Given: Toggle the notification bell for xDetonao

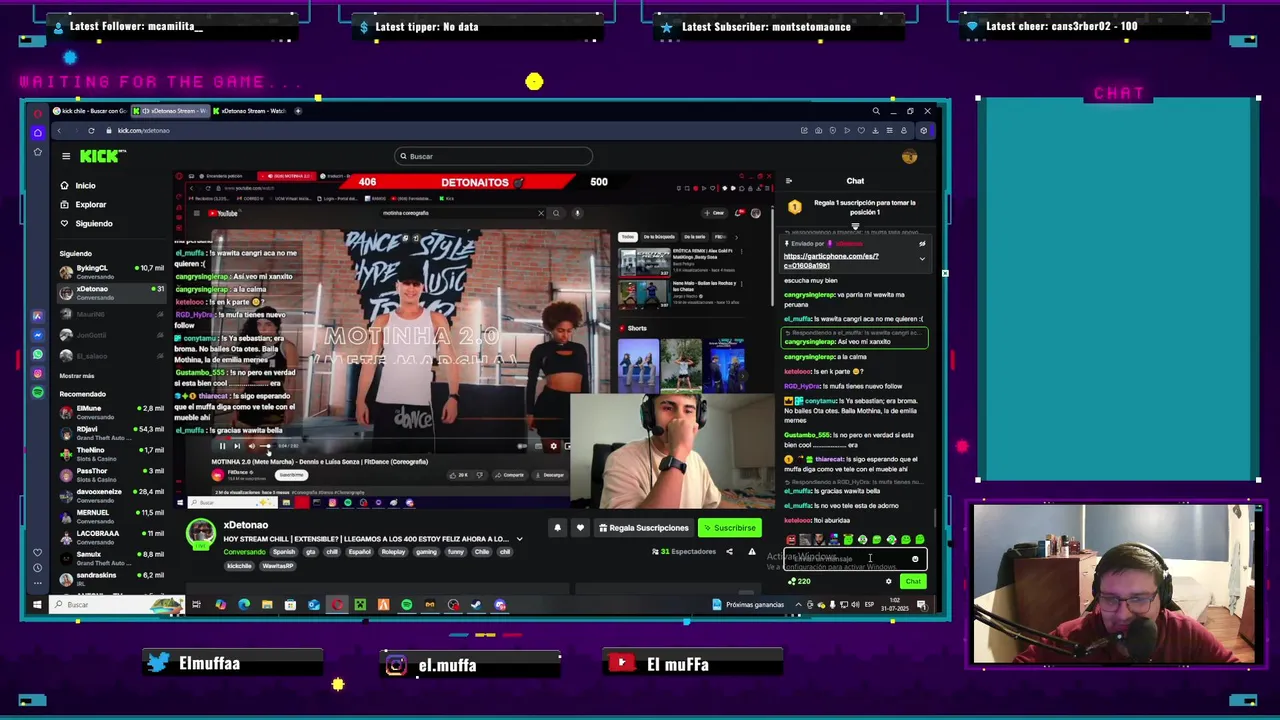Looking at the screenshot, I should 558,528.
